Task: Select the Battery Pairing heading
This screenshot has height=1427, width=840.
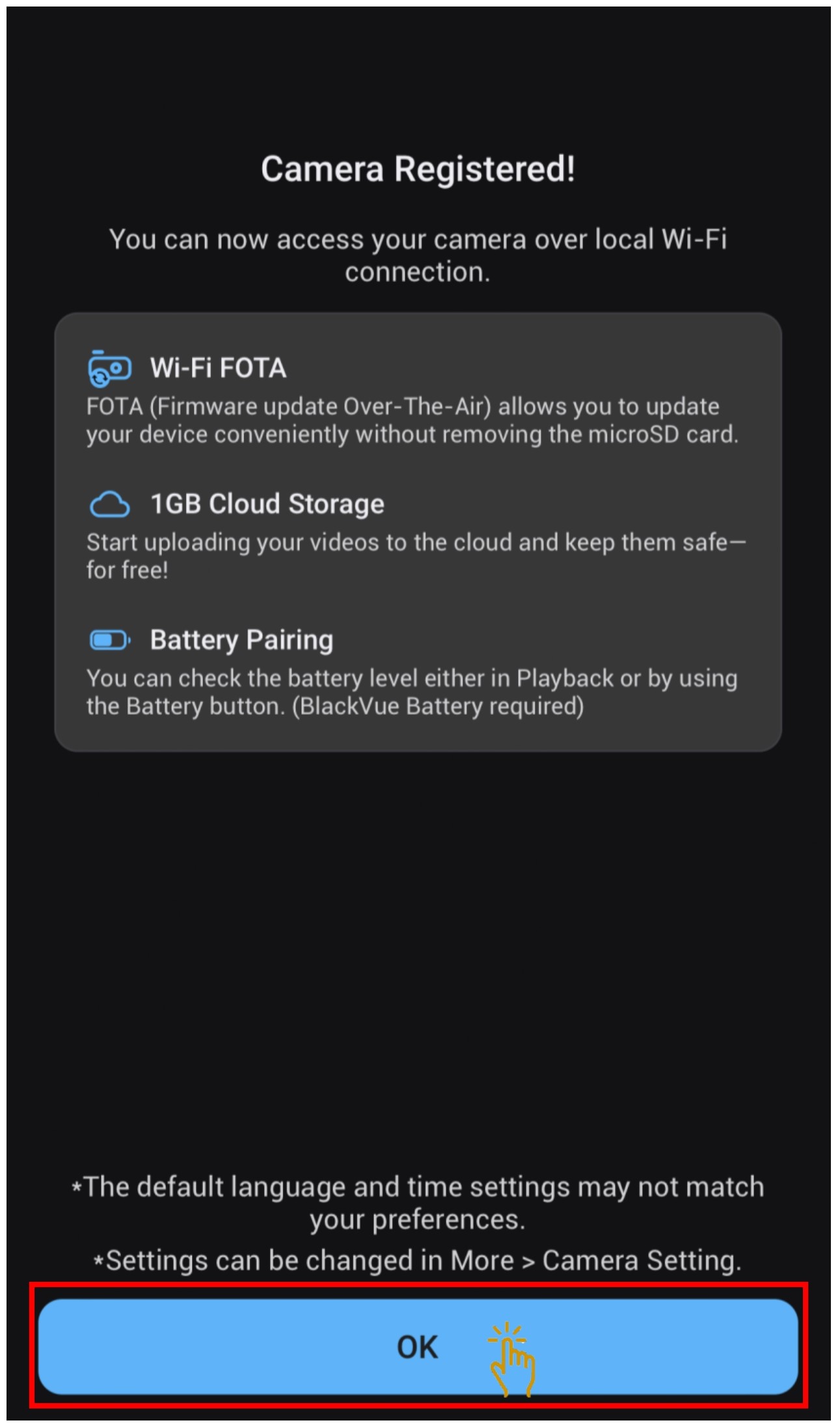Action: pyautogui.click(x=241, y=640)
